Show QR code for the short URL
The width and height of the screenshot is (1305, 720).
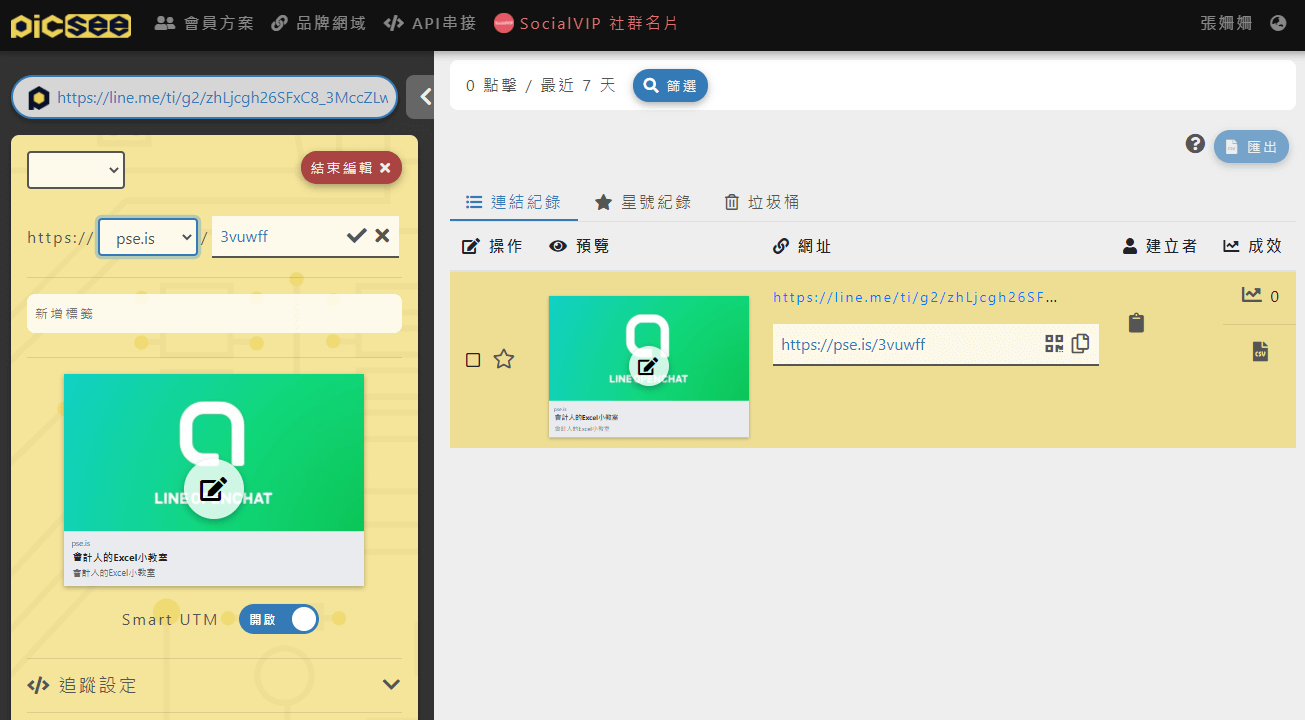[1054, 344]
